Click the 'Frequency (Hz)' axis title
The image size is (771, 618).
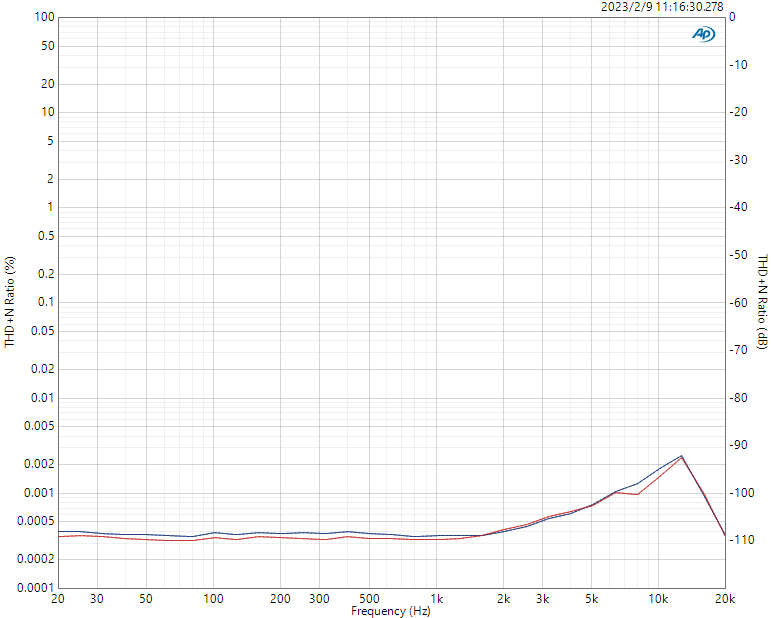pos(390,611)
